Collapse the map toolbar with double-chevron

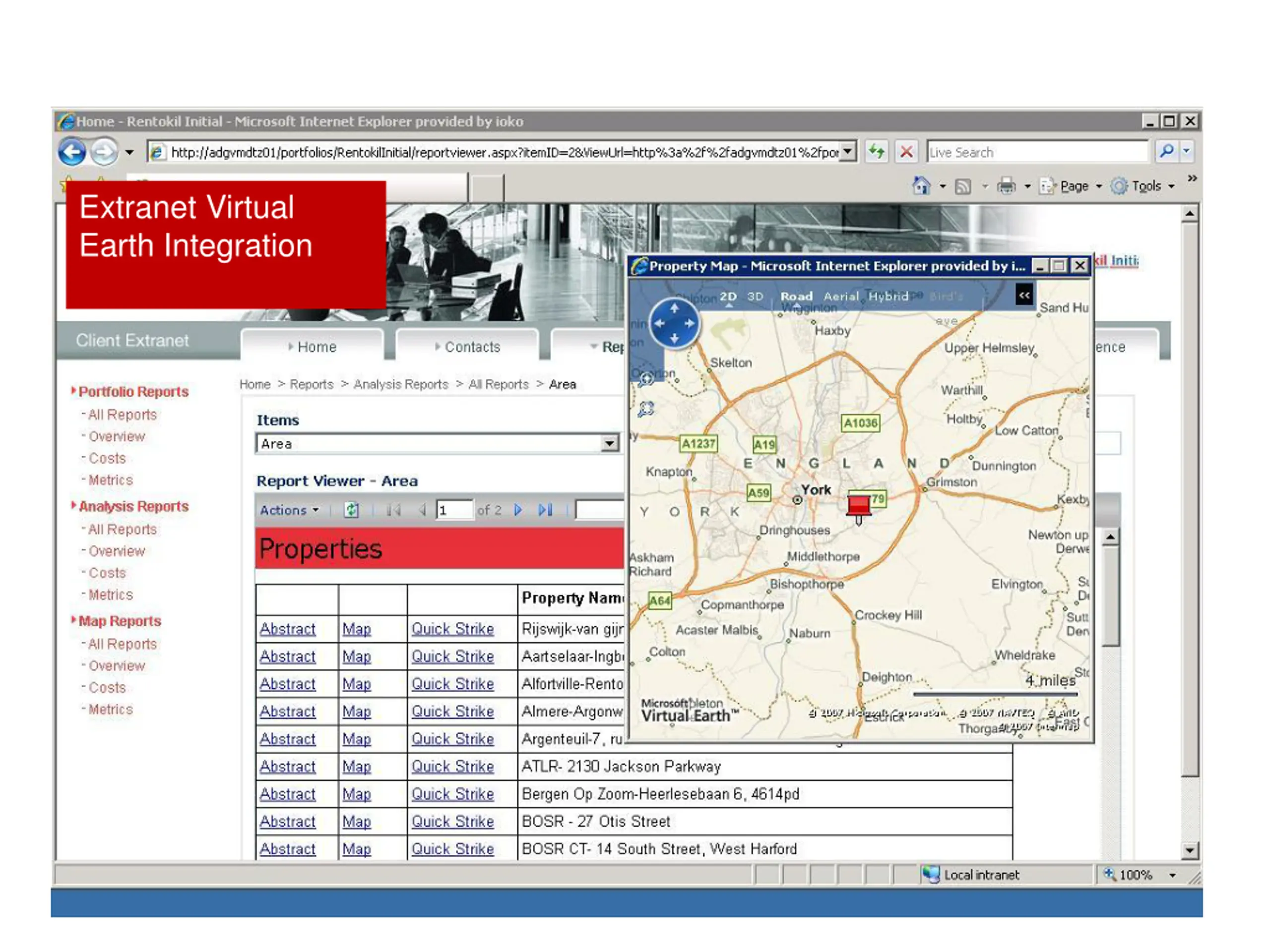(1024, 296)
